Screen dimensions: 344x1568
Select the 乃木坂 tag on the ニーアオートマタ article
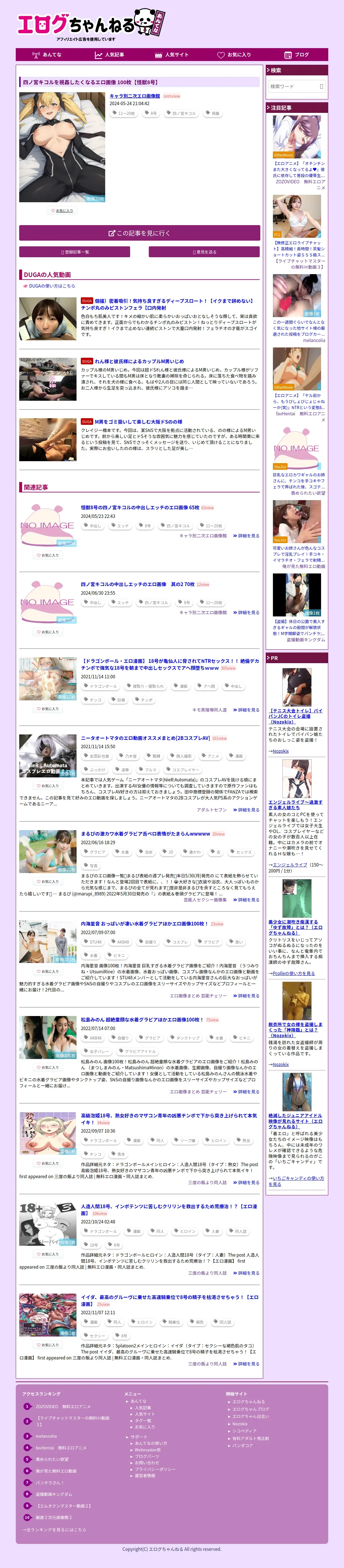pyautogui.click(x=128, y=756)
